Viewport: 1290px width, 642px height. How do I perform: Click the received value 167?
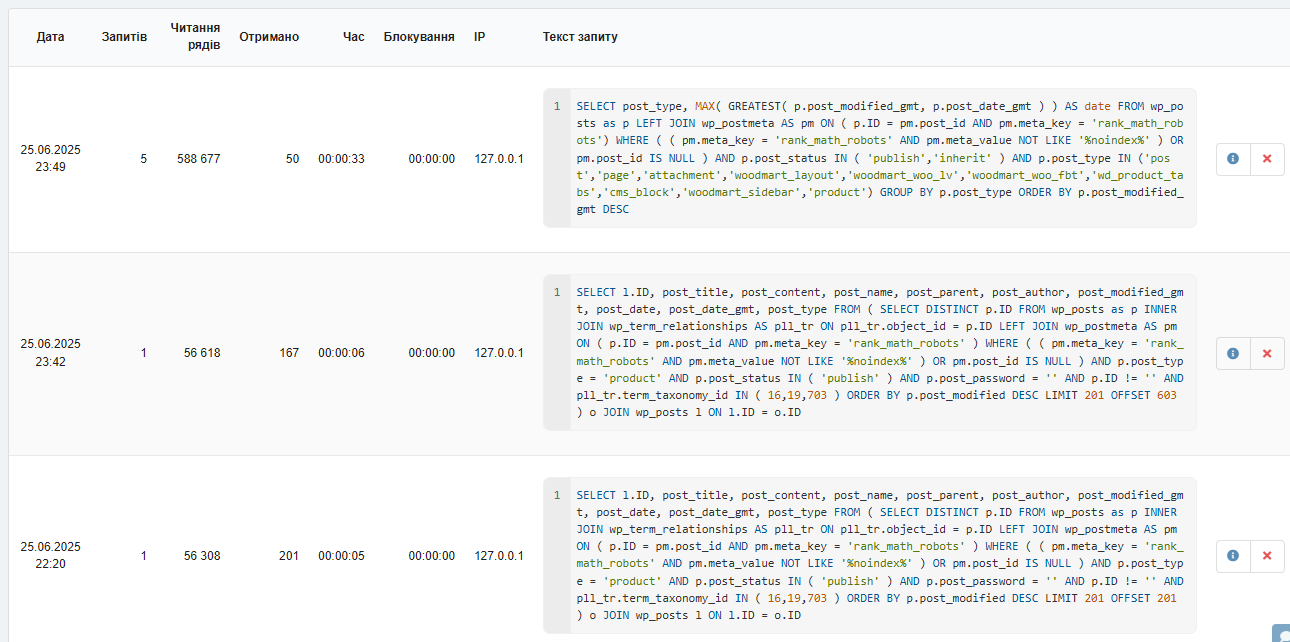click(x=289, y=353)
